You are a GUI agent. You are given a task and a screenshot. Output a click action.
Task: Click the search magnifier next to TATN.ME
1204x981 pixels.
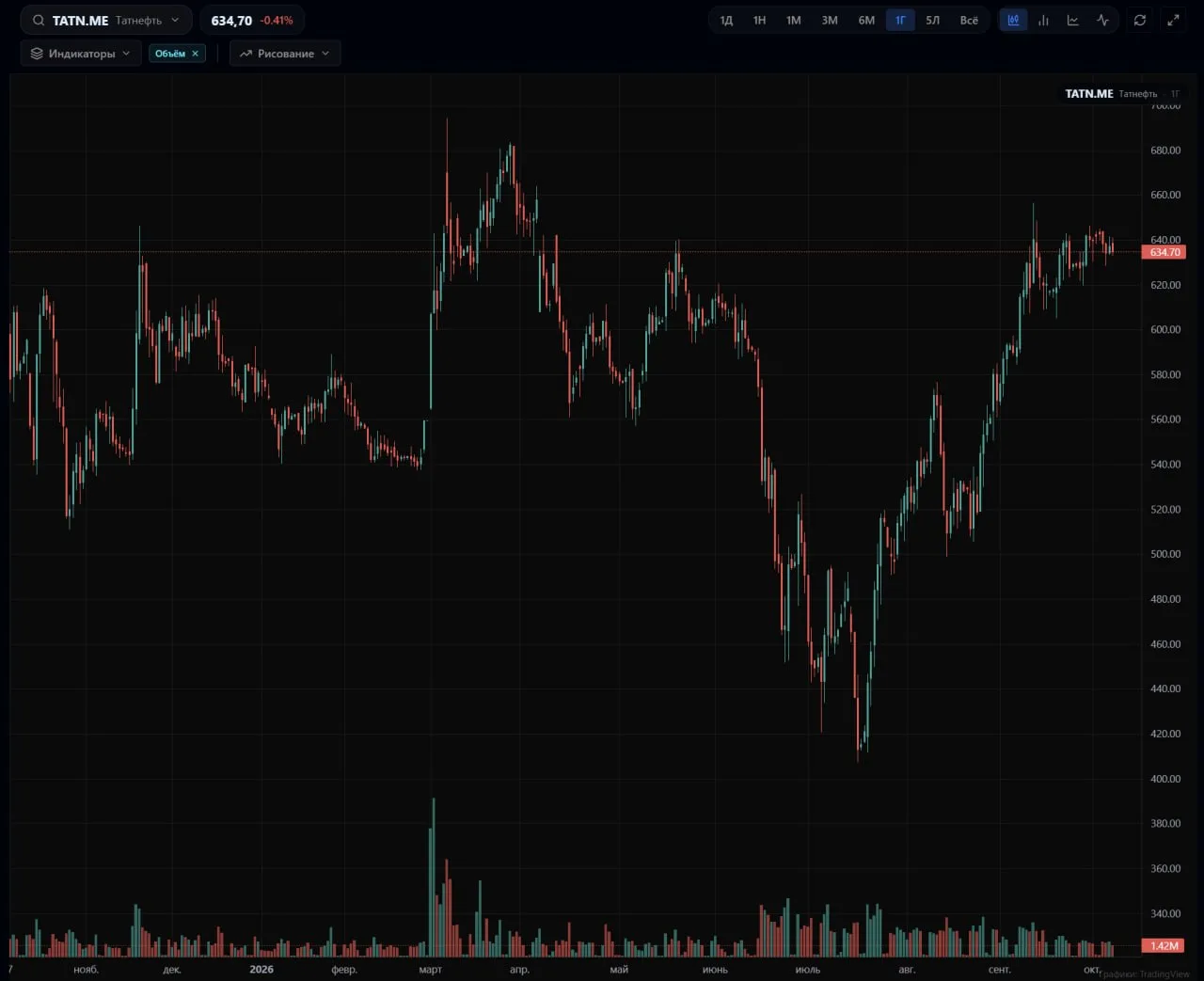[x=39, y=20]
